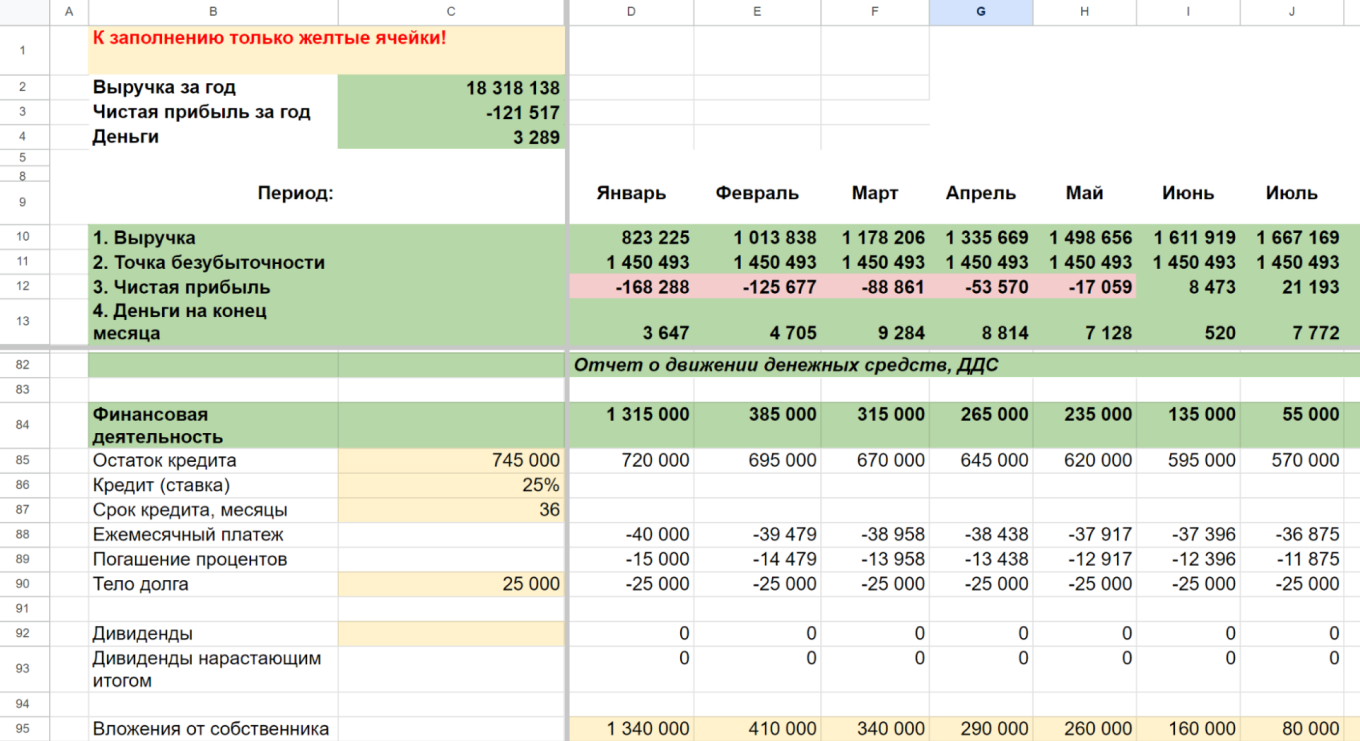The image size is (1360, 741).
Task: Click the Период: label cell
Action: (295, 194)
